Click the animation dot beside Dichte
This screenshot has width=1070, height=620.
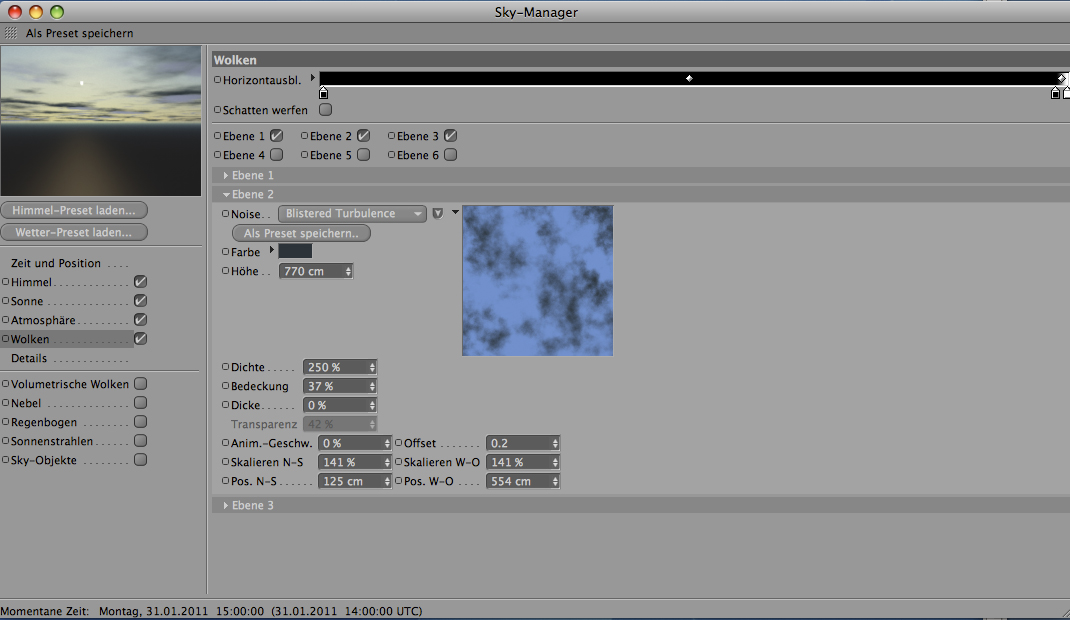click(224, 367)
